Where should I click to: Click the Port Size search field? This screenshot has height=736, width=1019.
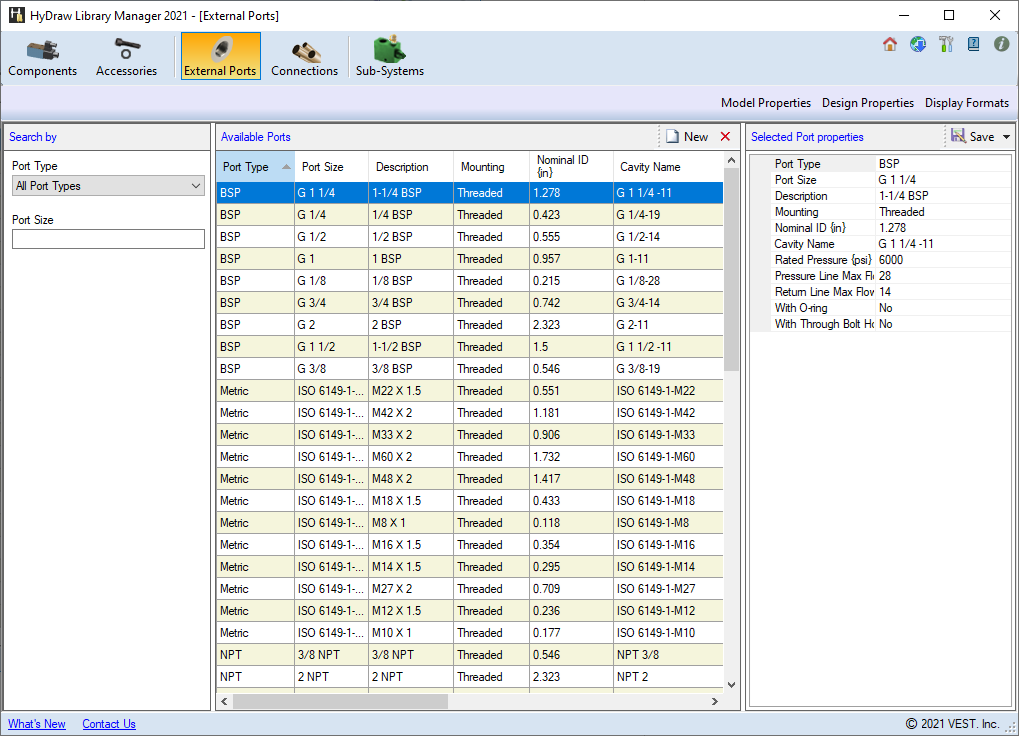coord(109,239)
